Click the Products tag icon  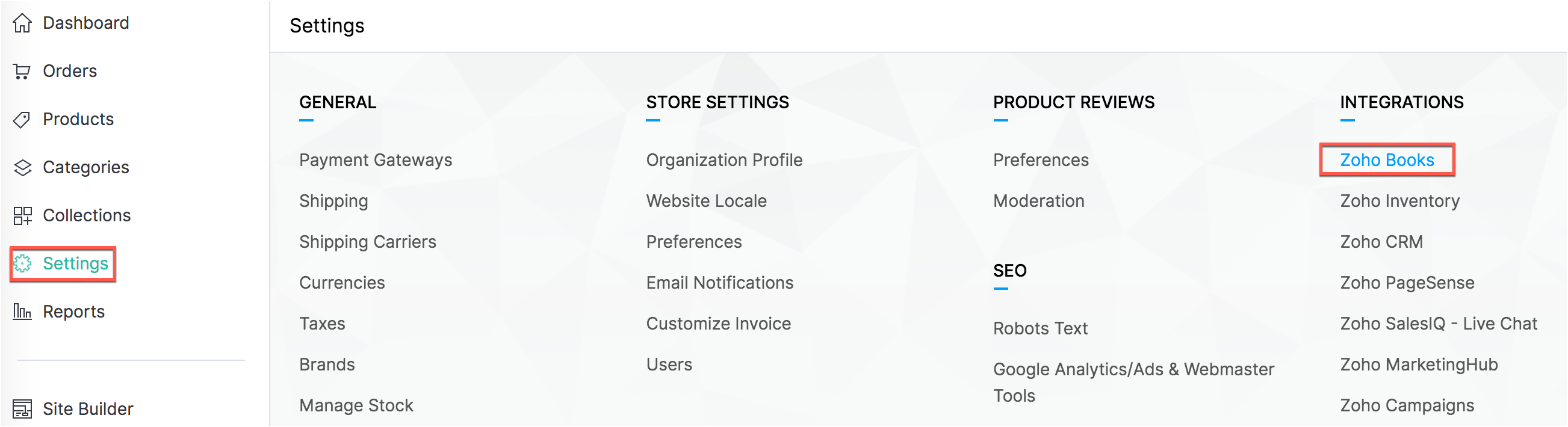23,118
